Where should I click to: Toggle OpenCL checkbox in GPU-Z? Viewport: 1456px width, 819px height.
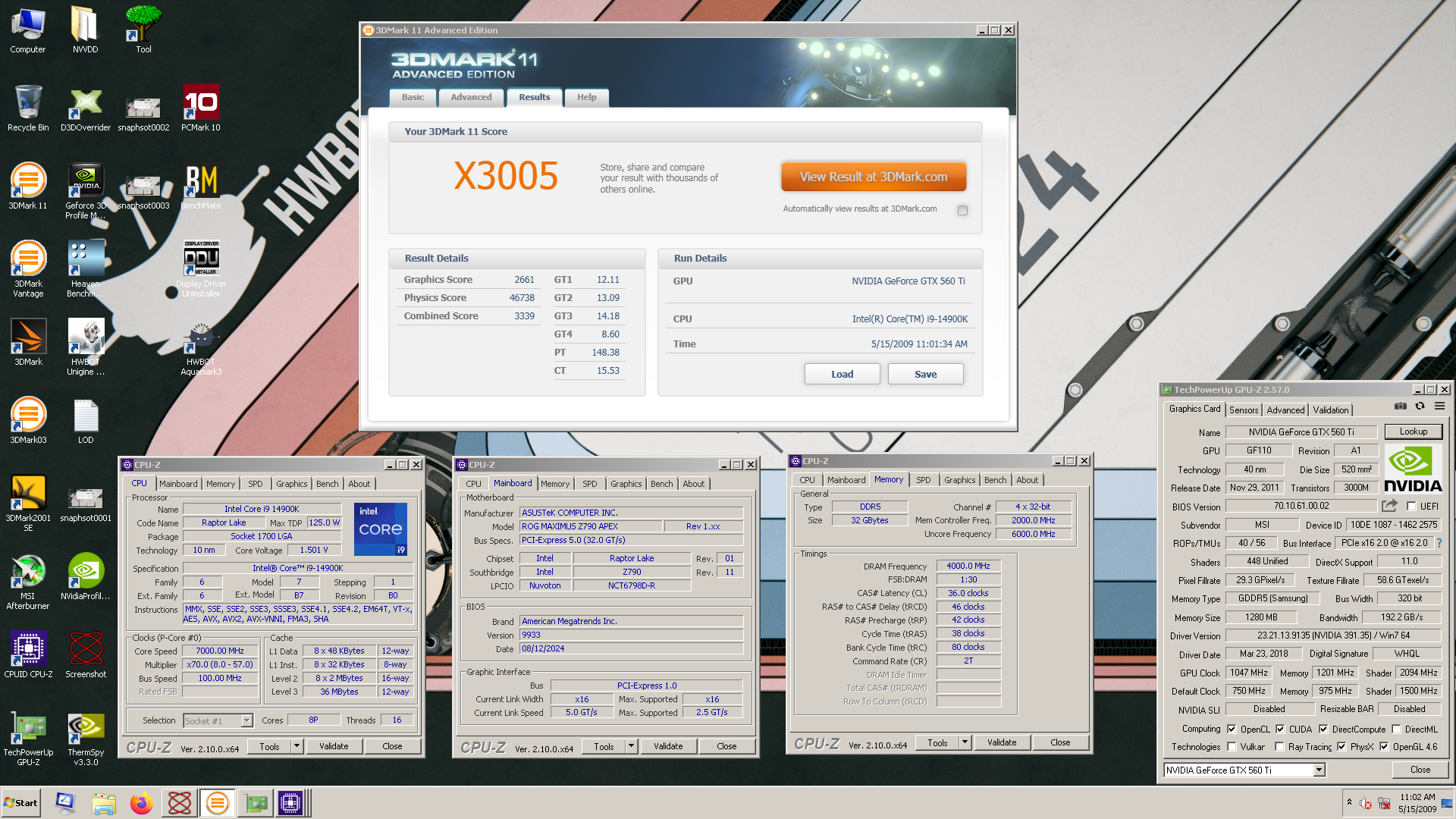point(1232,729)
